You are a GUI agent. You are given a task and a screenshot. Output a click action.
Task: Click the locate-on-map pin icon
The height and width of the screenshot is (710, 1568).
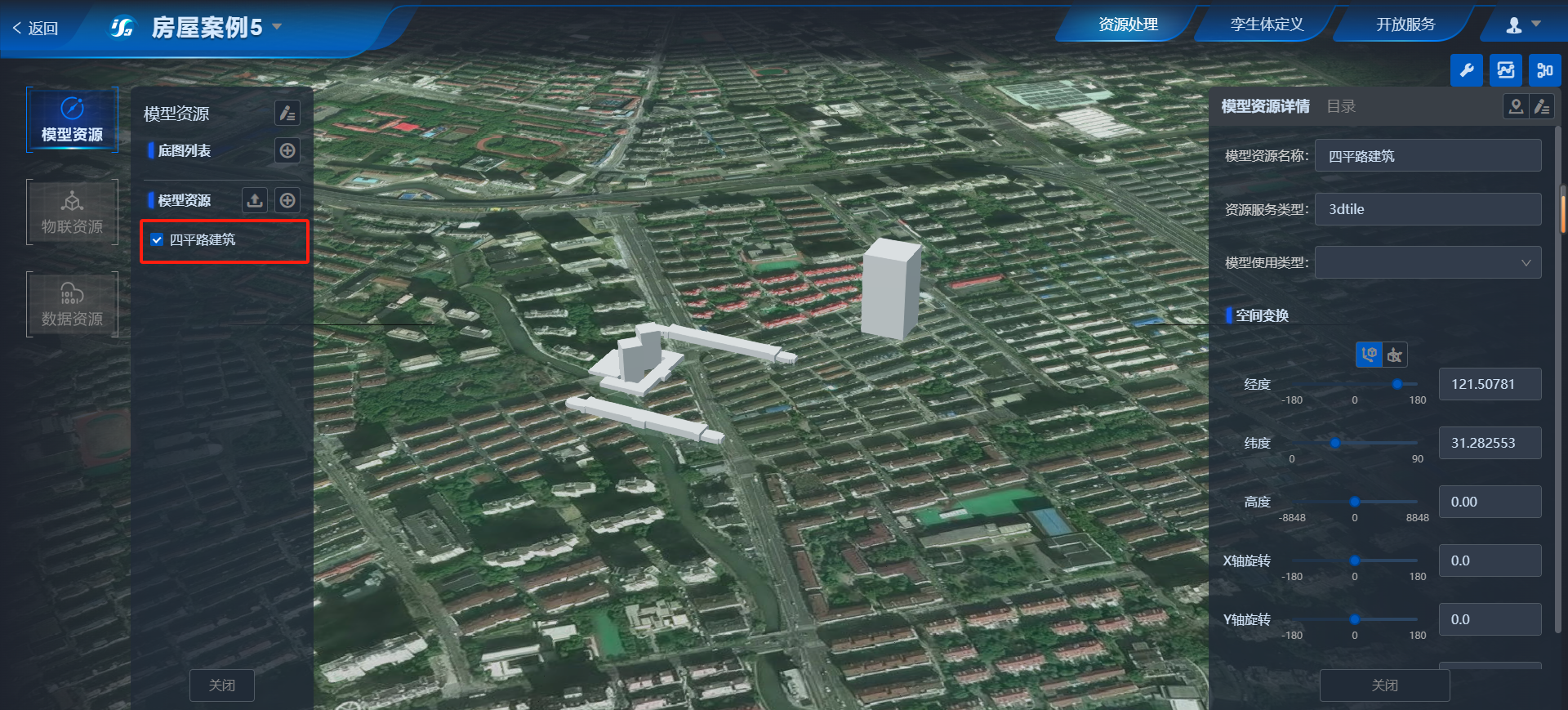pos(1516,106)
